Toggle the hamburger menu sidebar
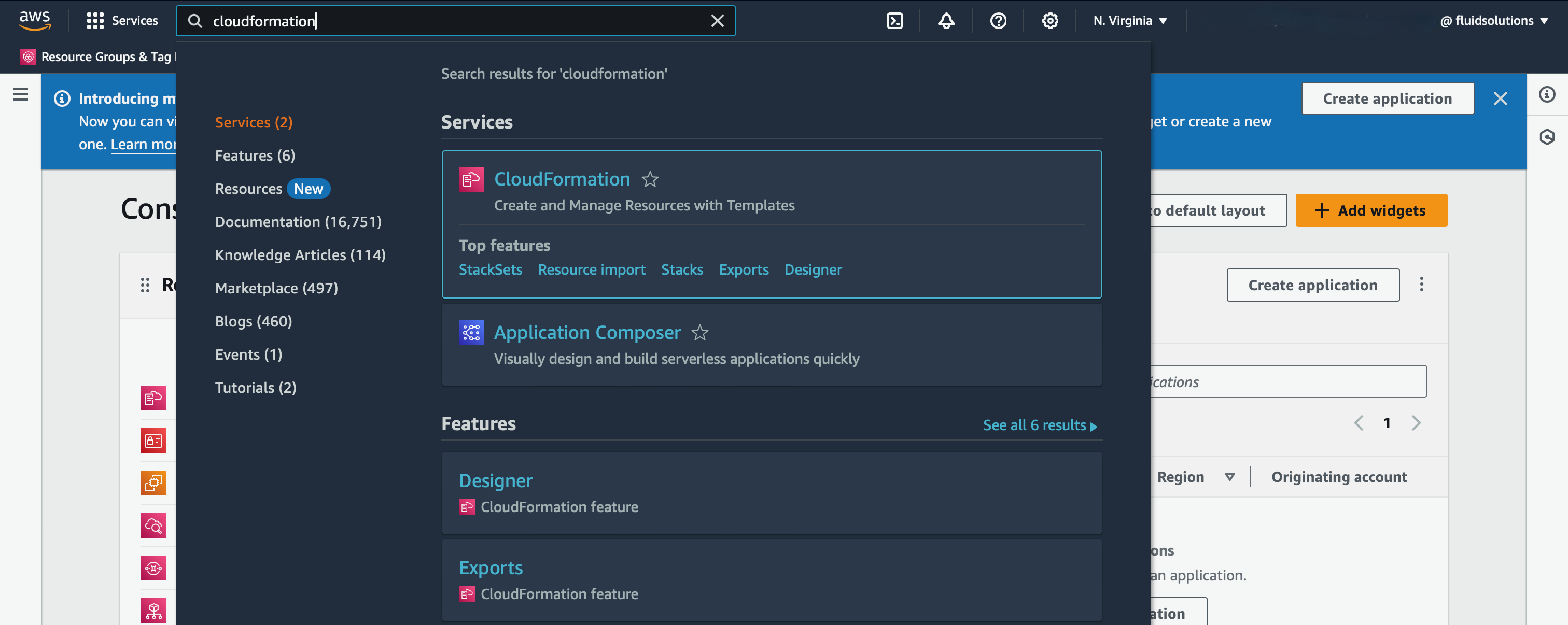 [x=21, y=95]
